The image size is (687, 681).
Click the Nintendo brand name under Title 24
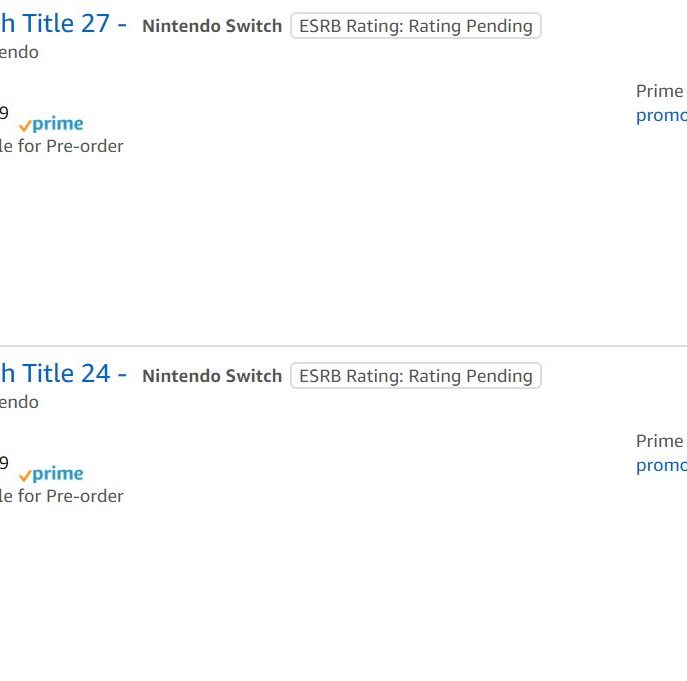19,402
